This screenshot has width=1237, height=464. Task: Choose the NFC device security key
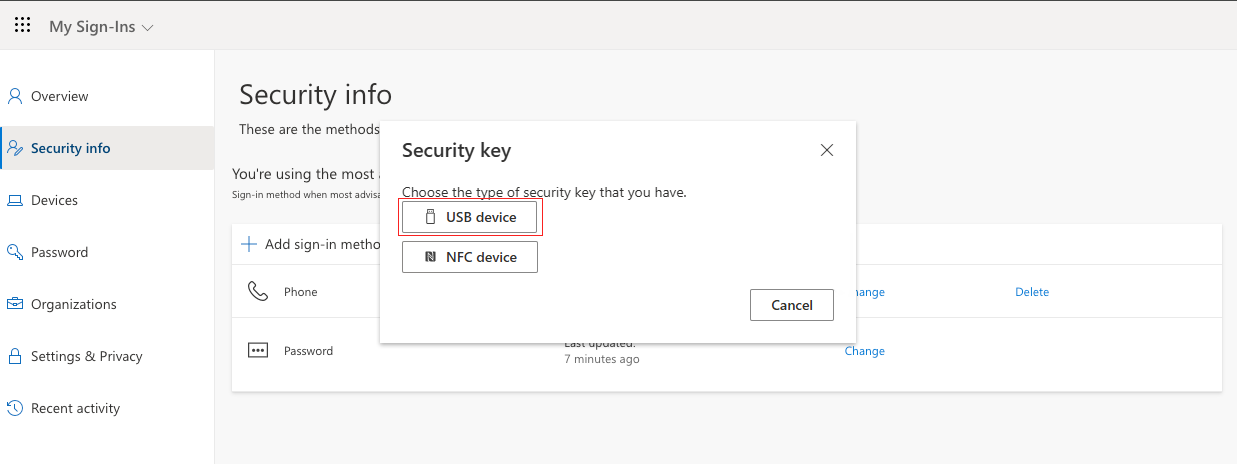point(470,257)
